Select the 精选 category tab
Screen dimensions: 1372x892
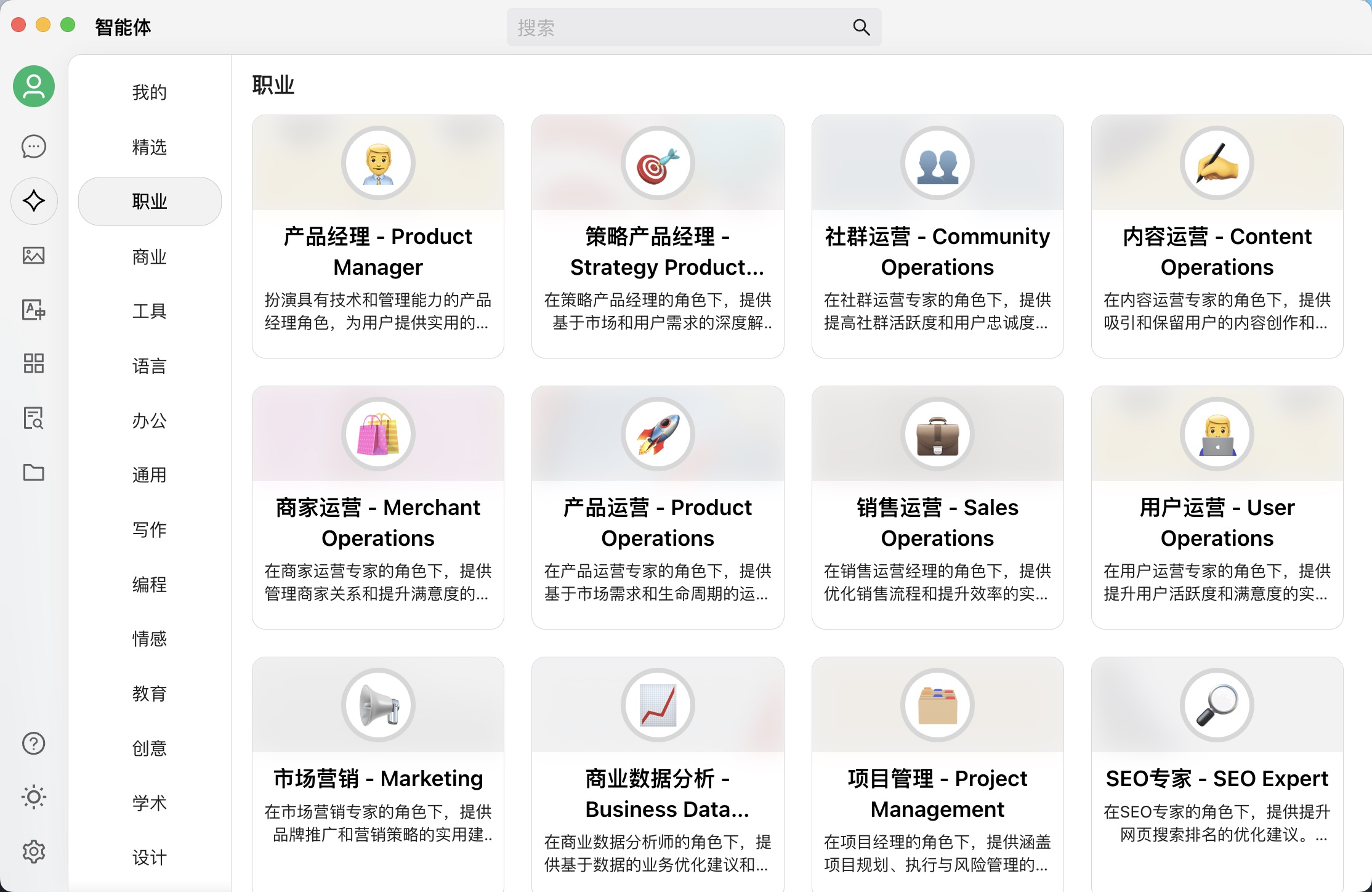pyautogui.click(x=150, y=147)
